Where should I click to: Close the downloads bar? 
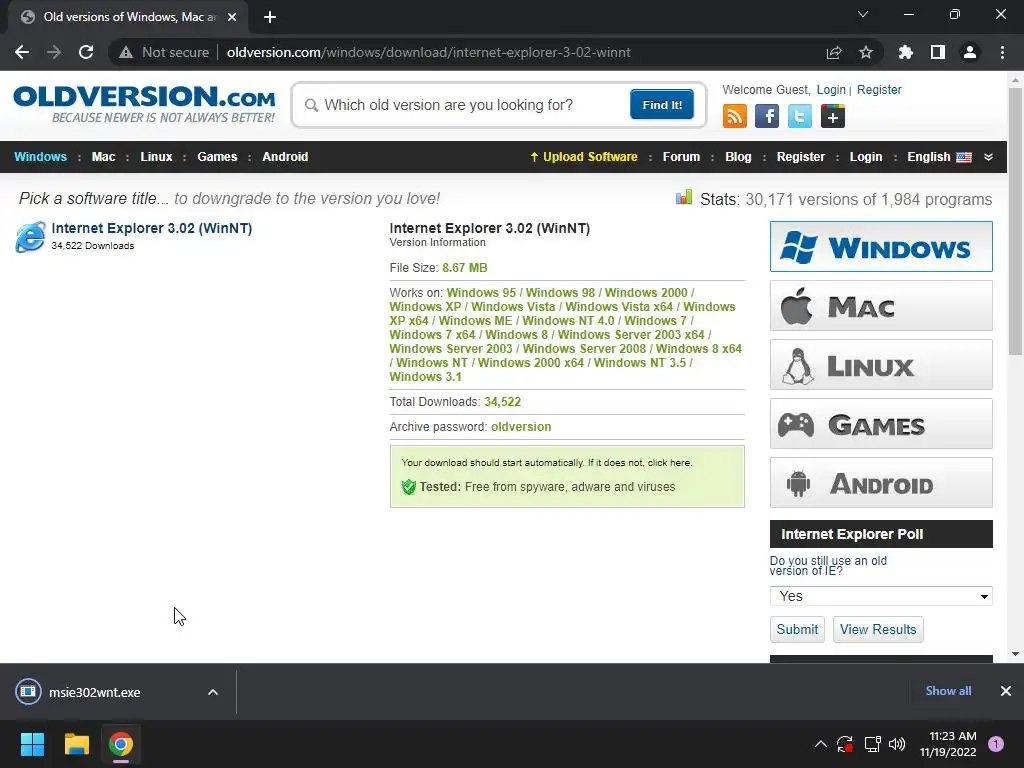(1006, 691)
